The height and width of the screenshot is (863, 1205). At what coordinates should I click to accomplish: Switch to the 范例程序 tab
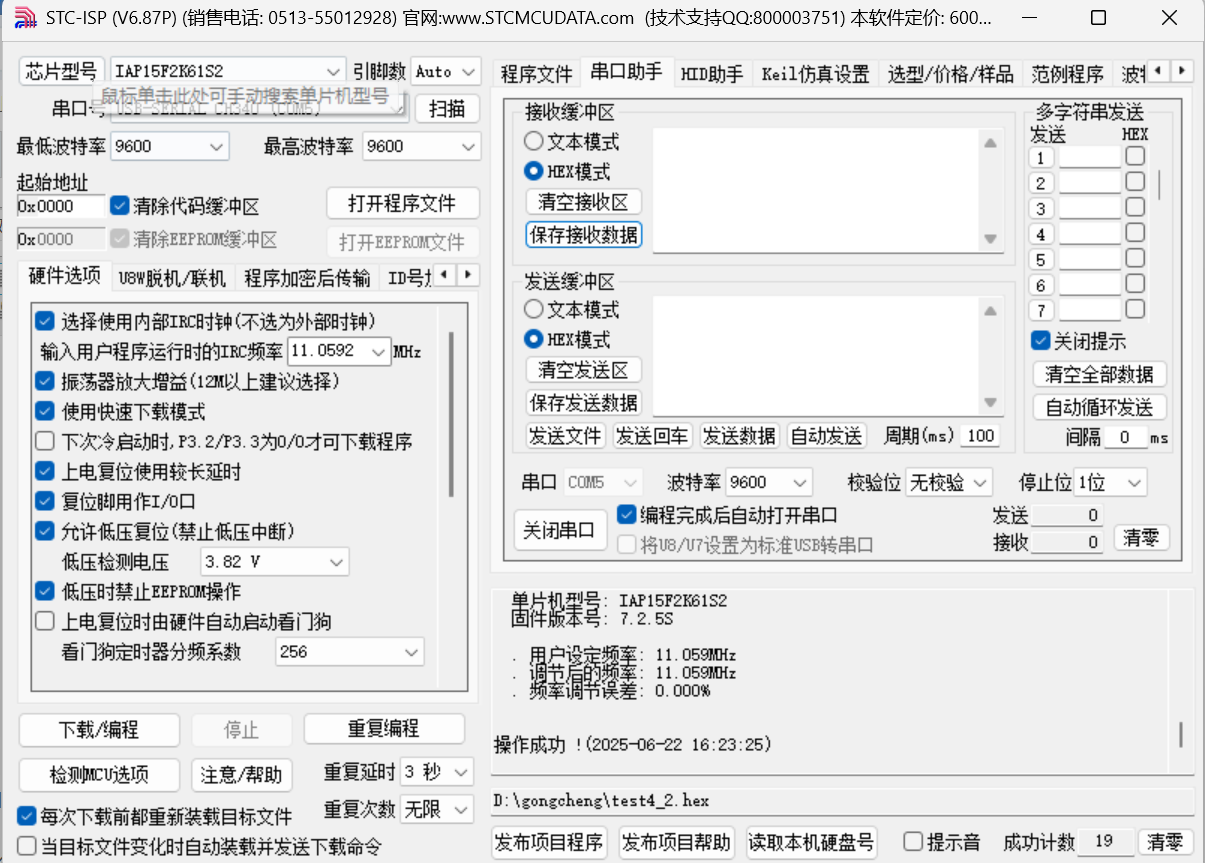point(1067,73)
